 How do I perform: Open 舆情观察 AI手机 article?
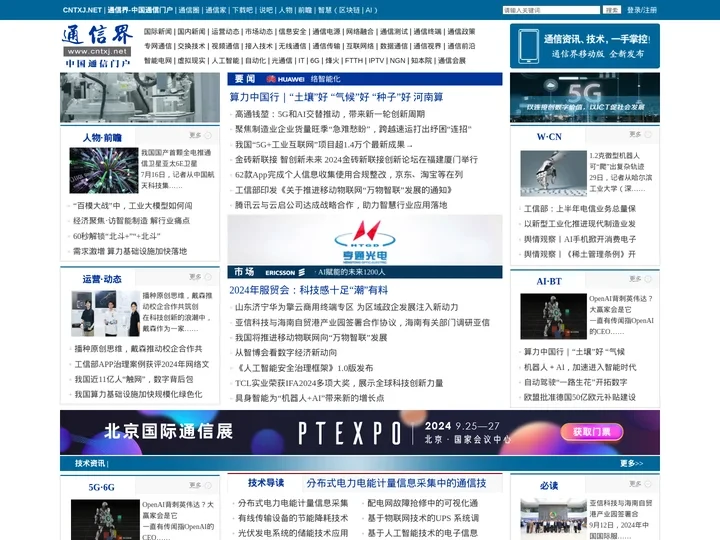[580, 239]
